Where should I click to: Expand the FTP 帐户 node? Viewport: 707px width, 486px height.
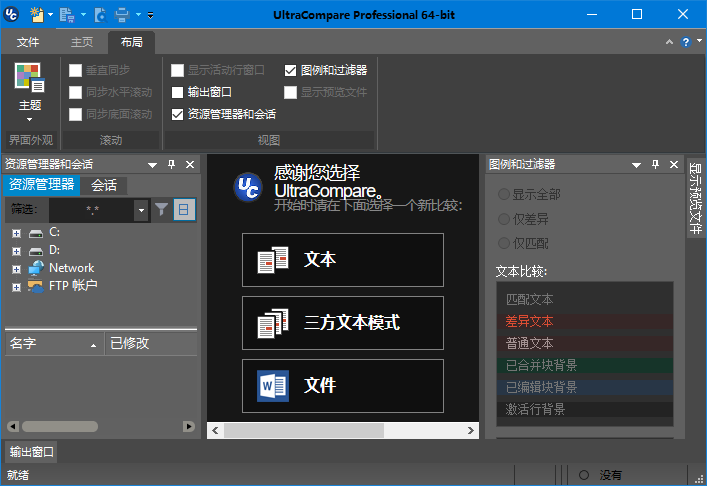point(17,287)
